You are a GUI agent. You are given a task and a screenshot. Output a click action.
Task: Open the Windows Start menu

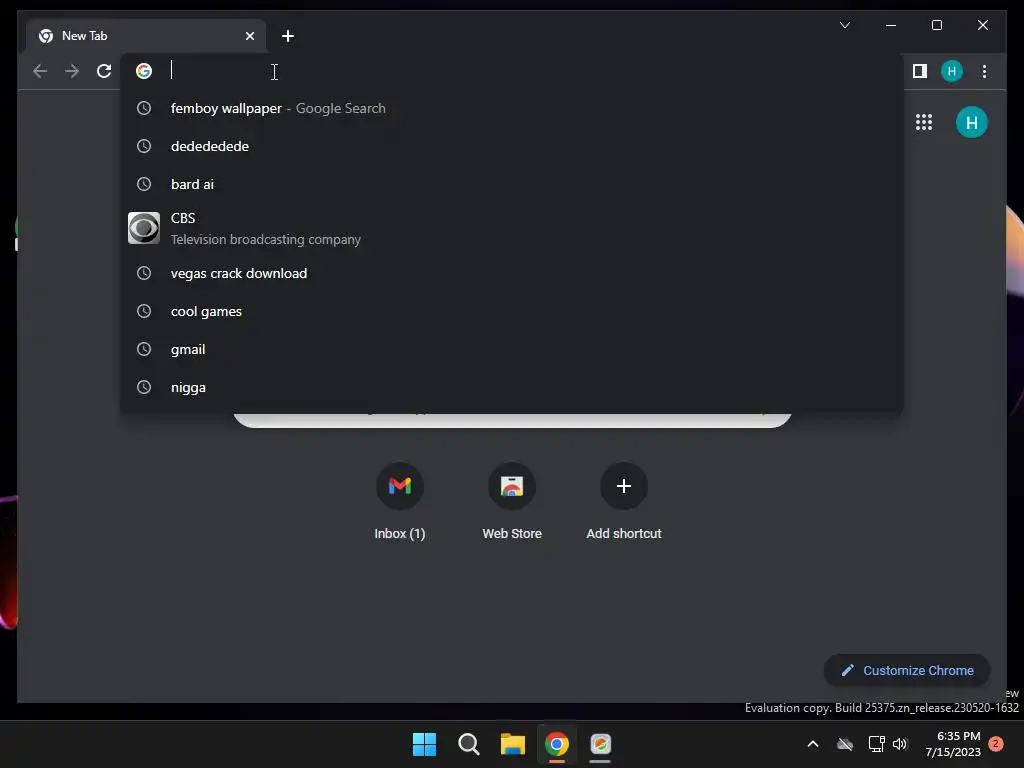click(424, 744)
